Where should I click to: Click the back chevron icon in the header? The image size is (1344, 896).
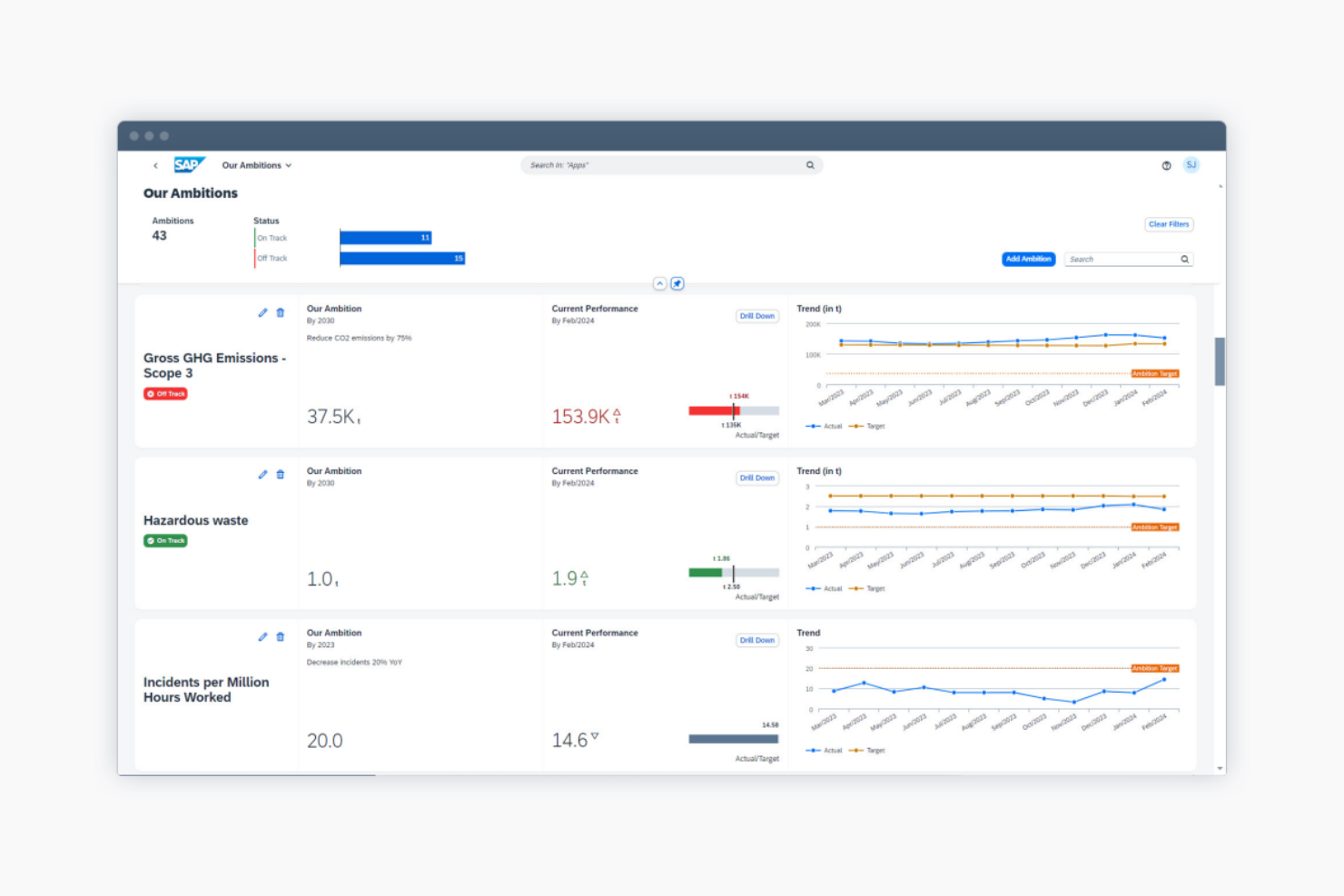click(155, 164)
